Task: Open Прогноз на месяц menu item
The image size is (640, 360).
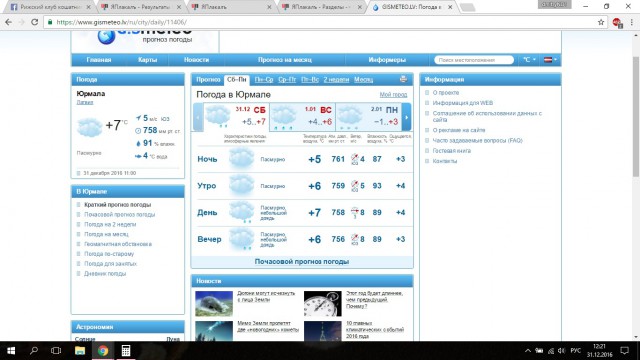Action: click(284, 60)
